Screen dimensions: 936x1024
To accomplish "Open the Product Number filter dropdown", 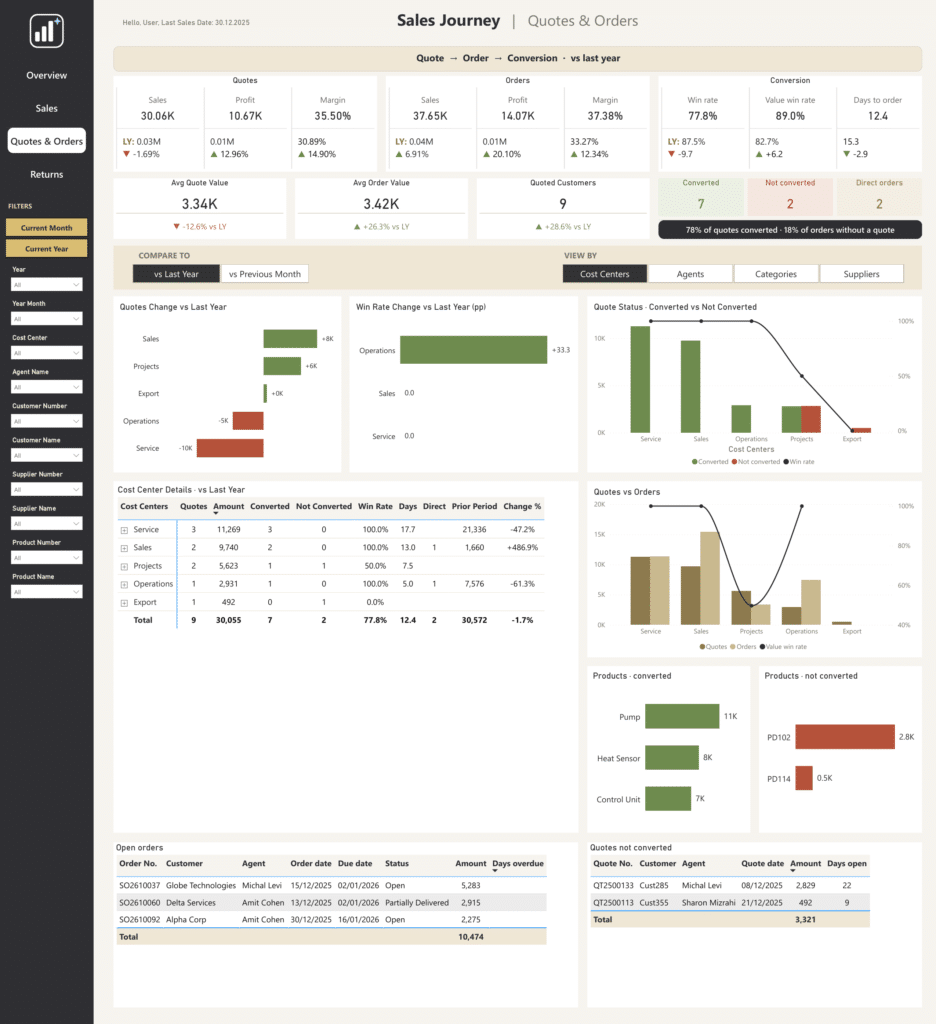I will click(x=47, y=558).
